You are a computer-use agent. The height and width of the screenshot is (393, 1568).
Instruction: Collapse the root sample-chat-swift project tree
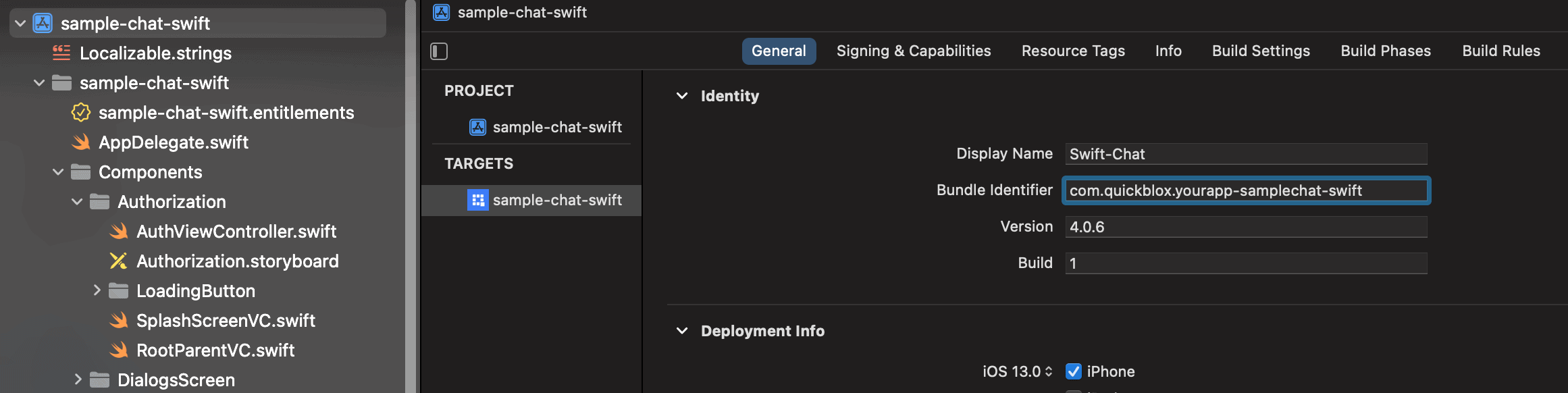tap(20, 24)
